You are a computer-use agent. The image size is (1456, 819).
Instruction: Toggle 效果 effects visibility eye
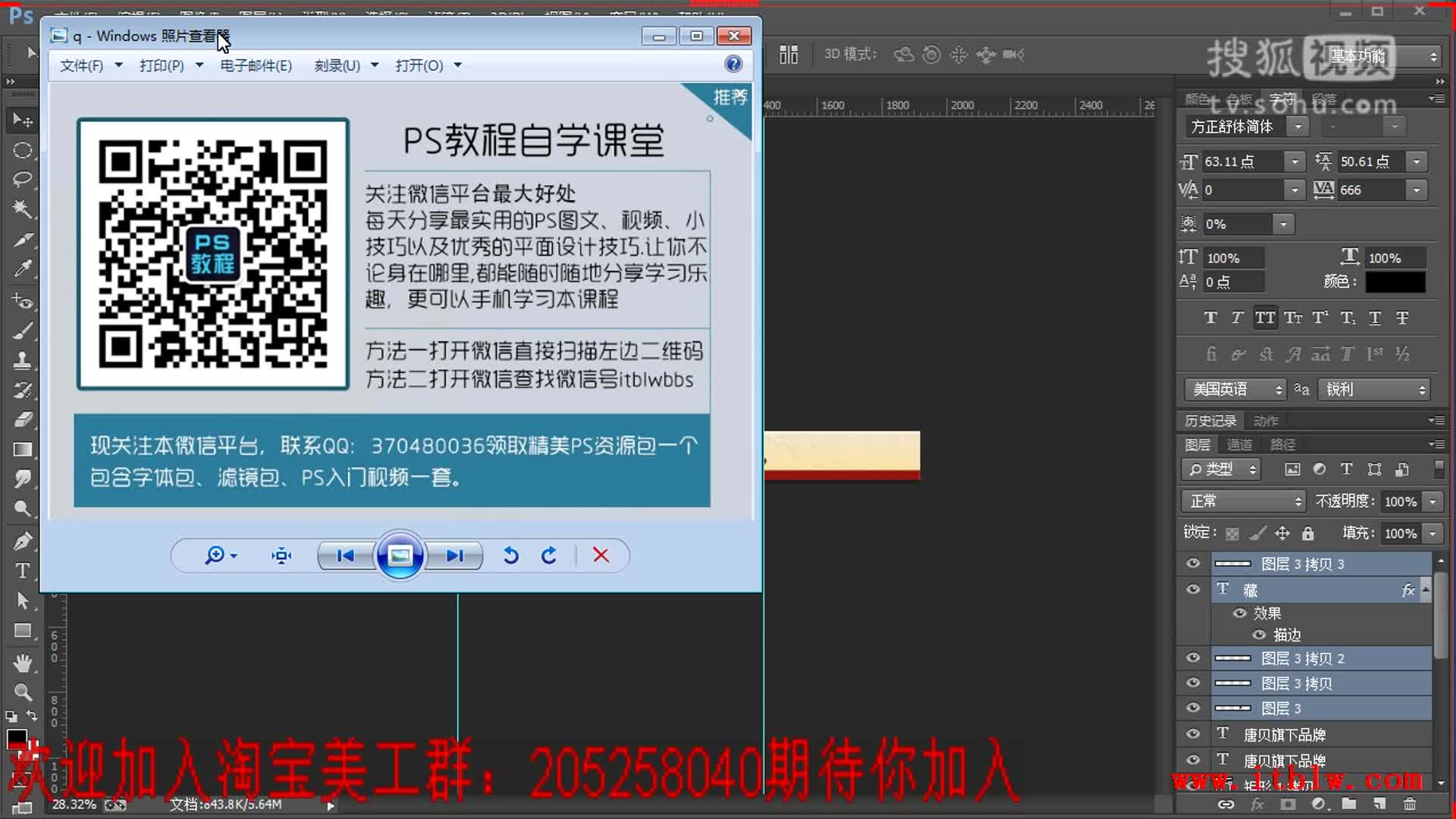click(1240, 613)
